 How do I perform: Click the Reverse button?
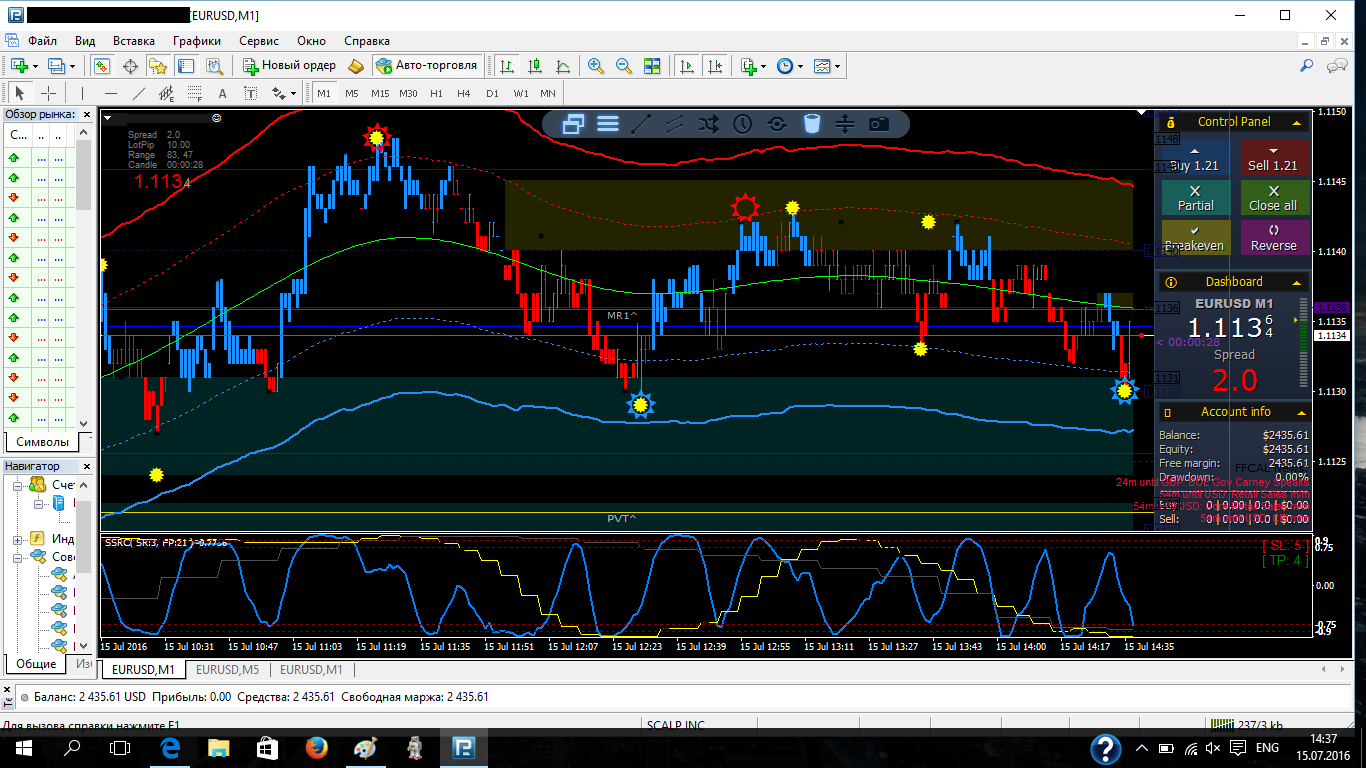1274,237
